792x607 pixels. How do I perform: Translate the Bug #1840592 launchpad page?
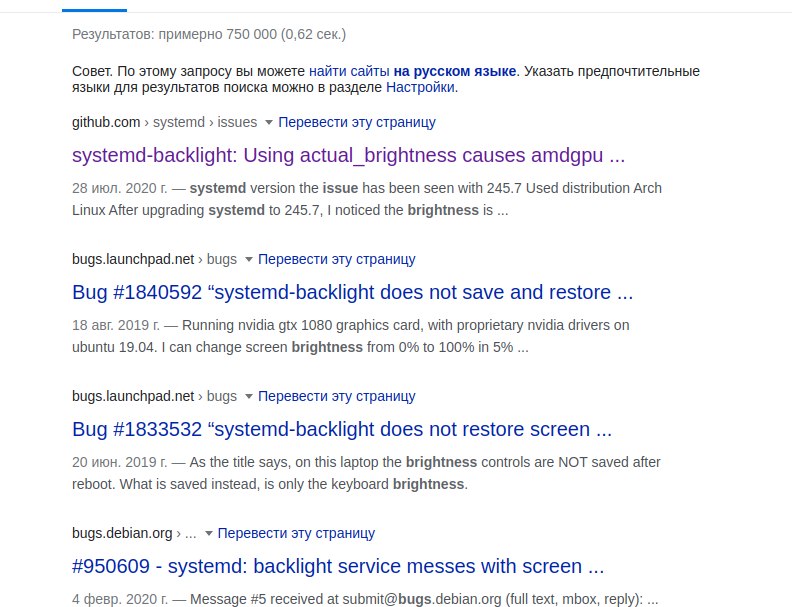[x=336, y=259]
